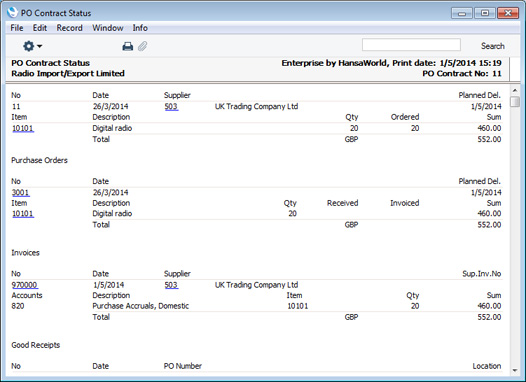Screen dimensions: 526x382
Task: Select the 'Purchase Orders' section heading
Action: coord(39,160)
